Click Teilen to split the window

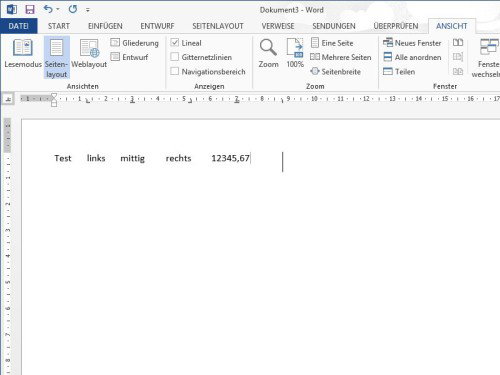pyautogui.click(x=399, y=71)
